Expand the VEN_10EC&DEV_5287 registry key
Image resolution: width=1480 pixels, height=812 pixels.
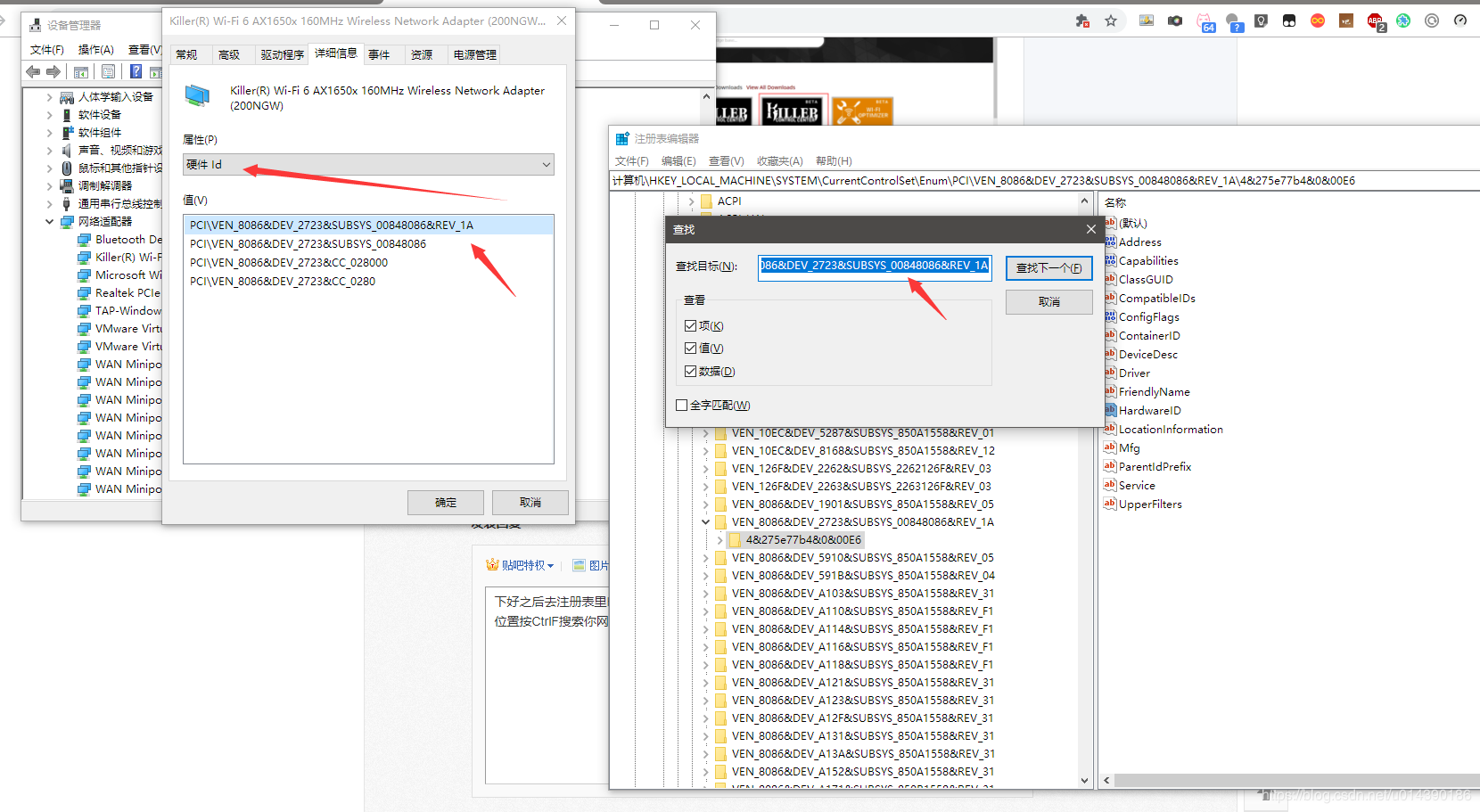pos(705,432)
